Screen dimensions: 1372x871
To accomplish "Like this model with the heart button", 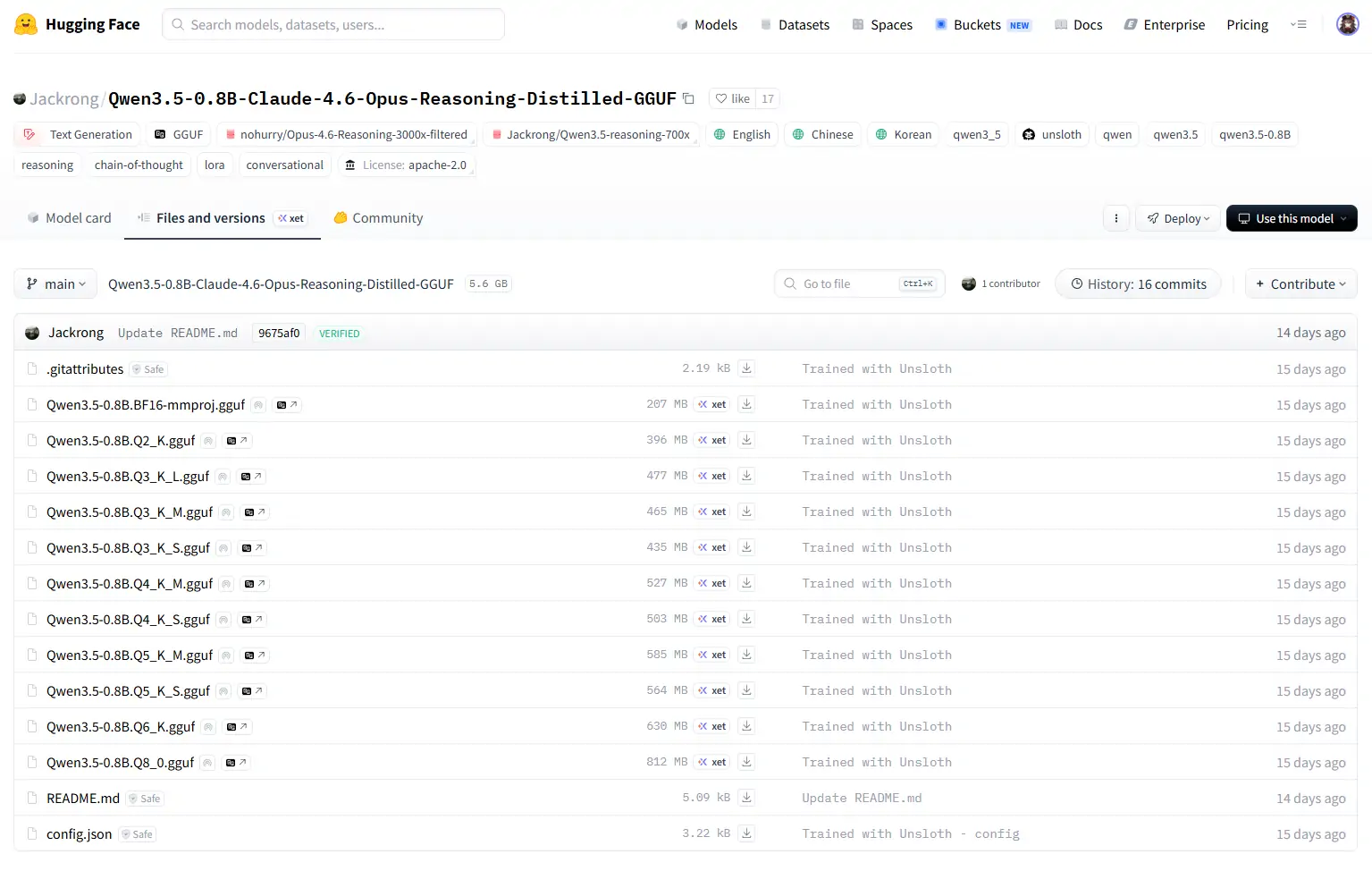I will (x=732, y=98).
